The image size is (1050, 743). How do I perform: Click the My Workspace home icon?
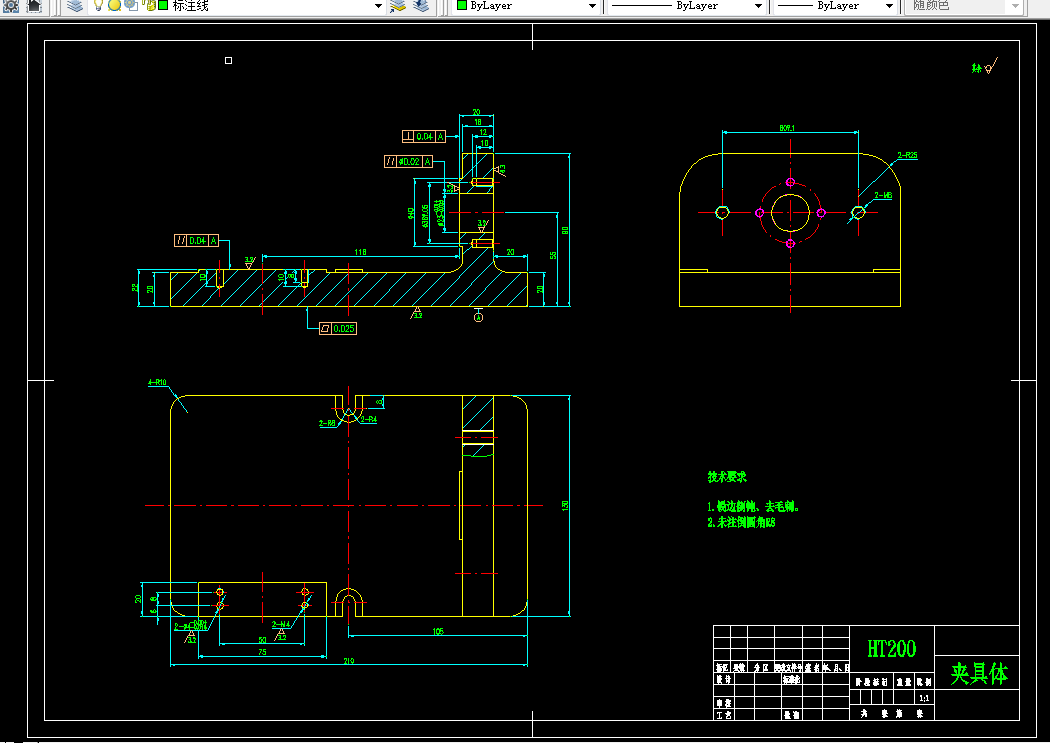coord(33,6)
